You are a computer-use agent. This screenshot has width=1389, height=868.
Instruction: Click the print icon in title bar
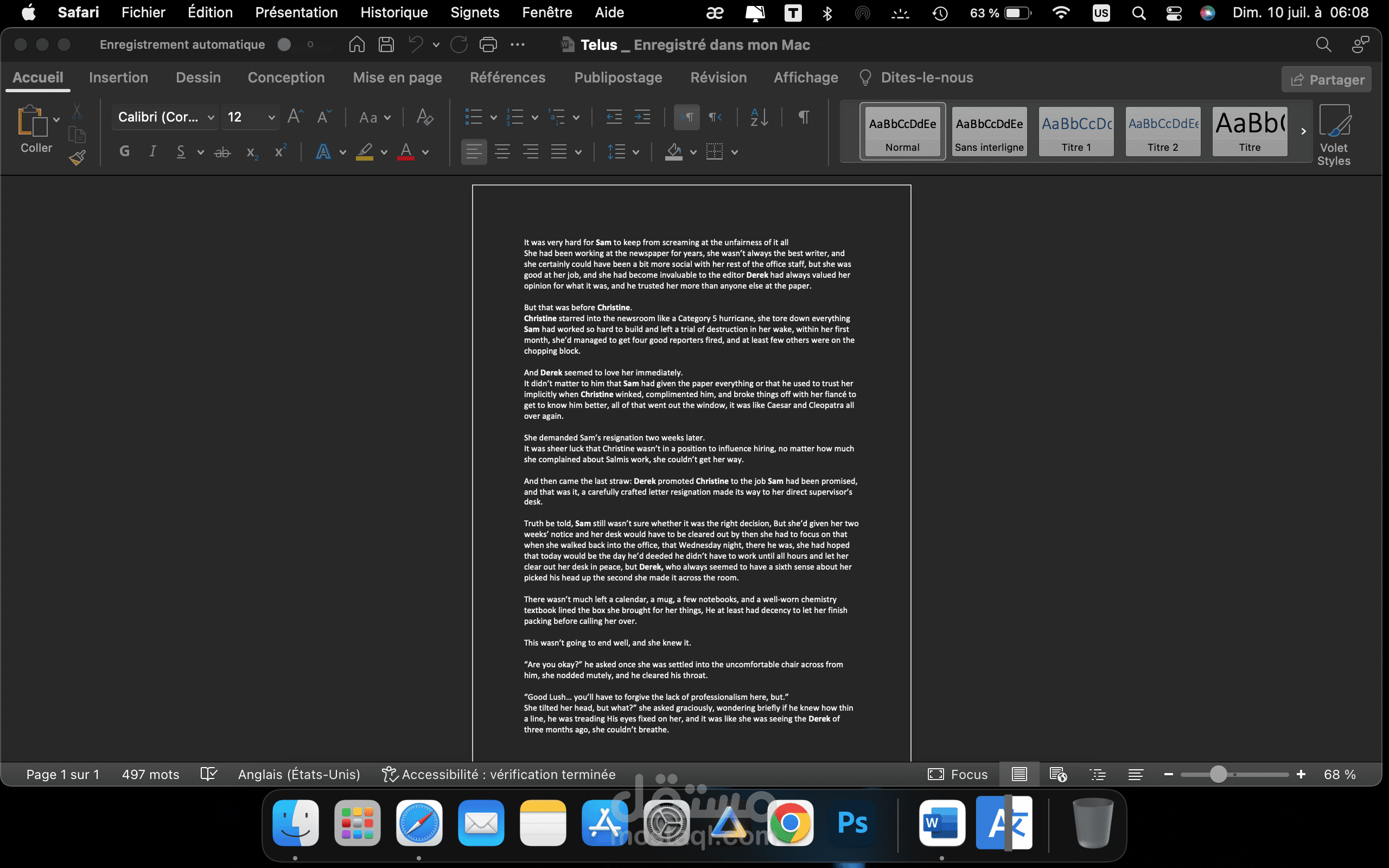pos(488,44)
